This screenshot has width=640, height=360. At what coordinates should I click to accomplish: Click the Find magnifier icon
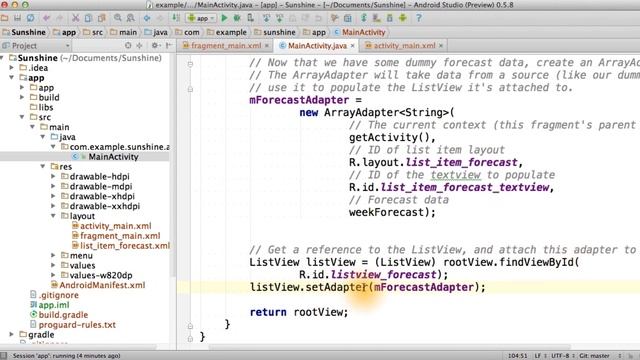[118, 18]
